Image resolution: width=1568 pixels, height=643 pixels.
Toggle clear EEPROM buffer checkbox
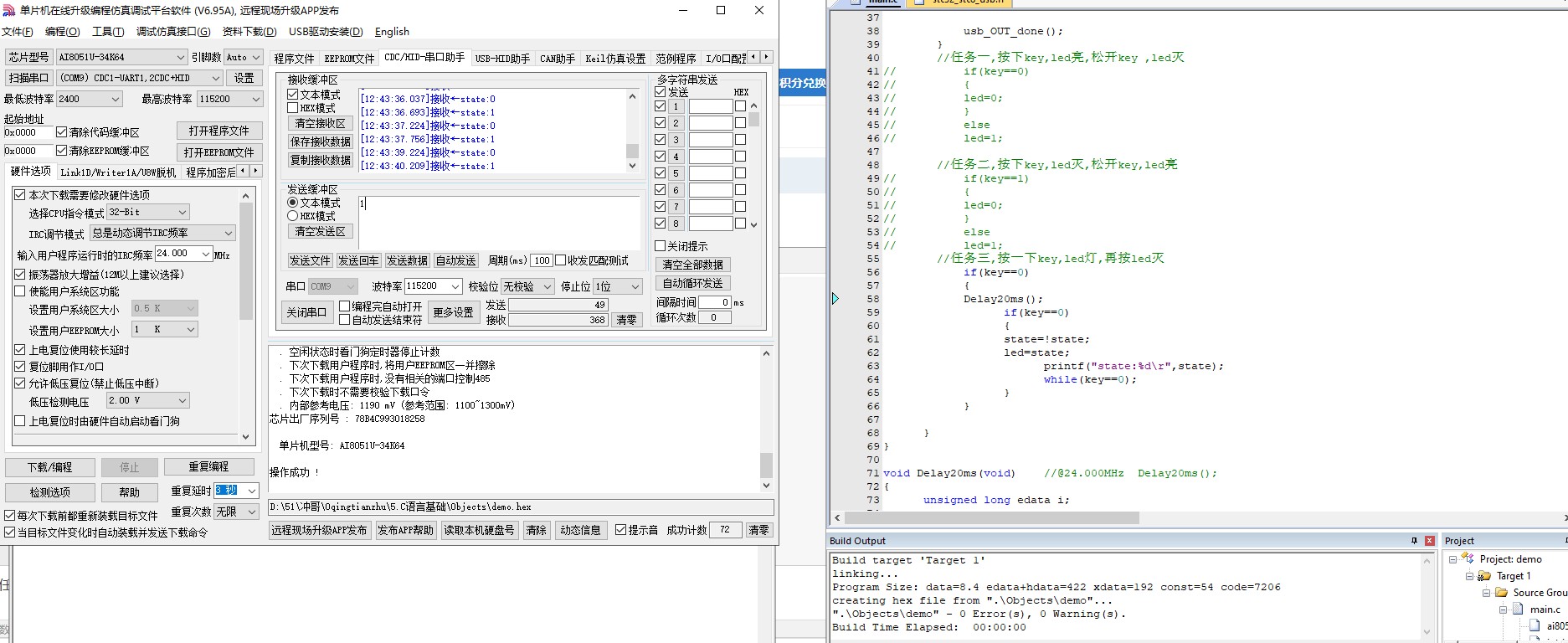tap(61, 151)
